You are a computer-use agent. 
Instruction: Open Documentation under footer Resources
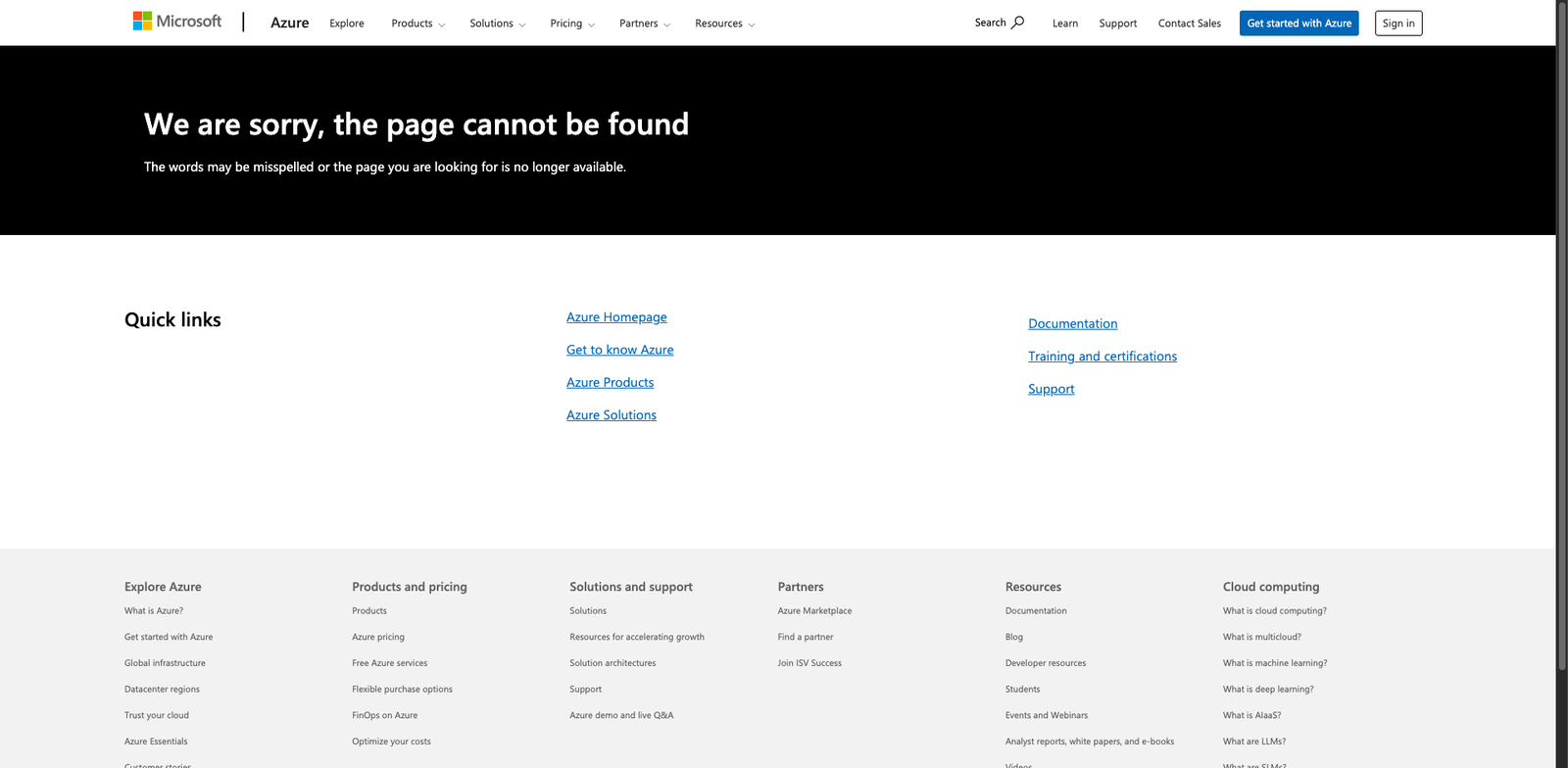tap(1036, 611)
